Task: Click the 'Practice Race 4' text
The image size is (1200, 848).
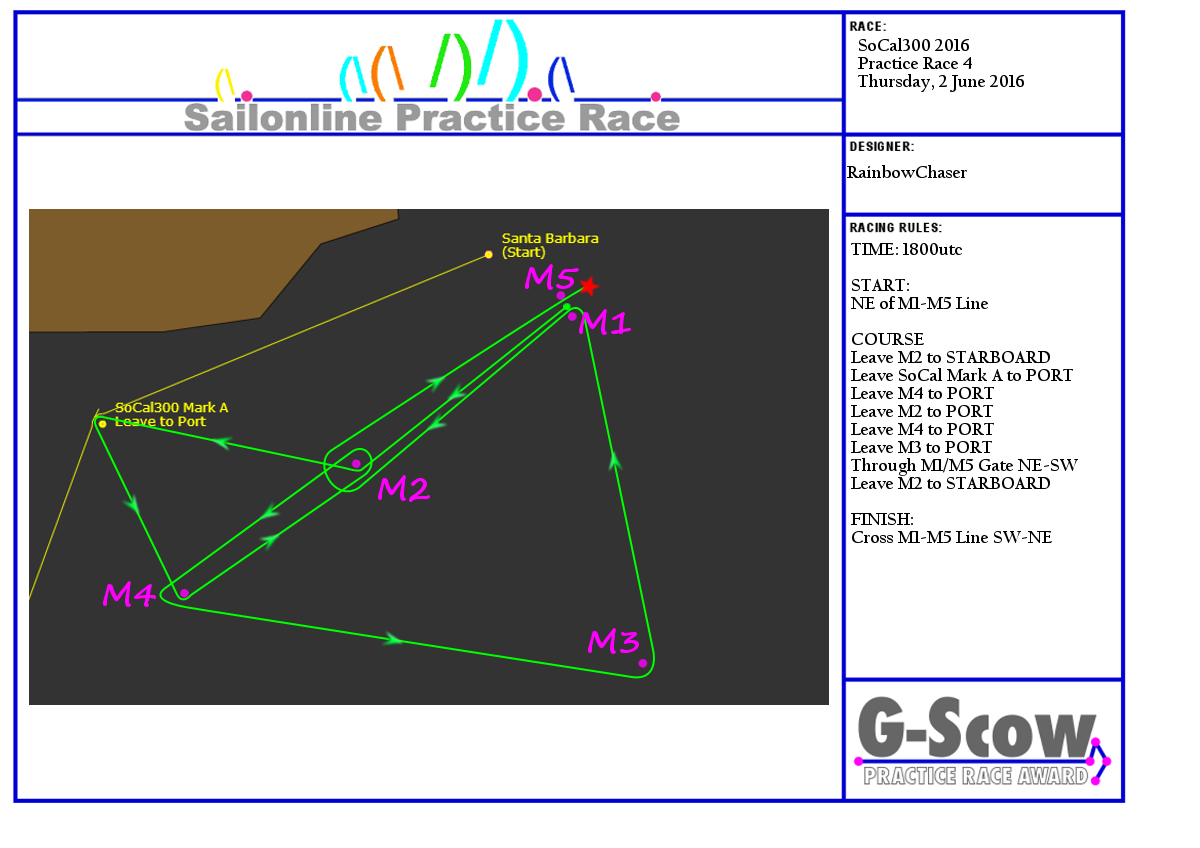Action: [x=915, y=63]
